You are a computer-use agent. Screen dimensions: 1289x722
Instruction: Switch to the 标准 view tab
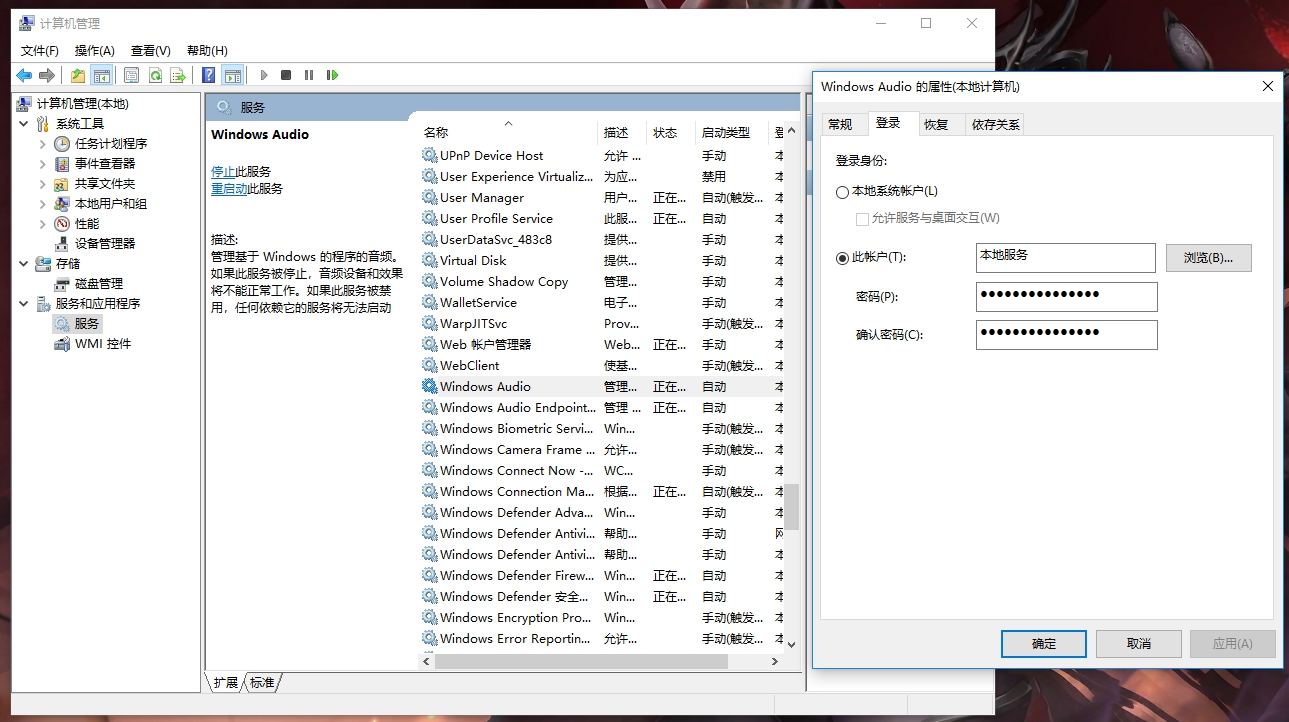click(263, 683)
